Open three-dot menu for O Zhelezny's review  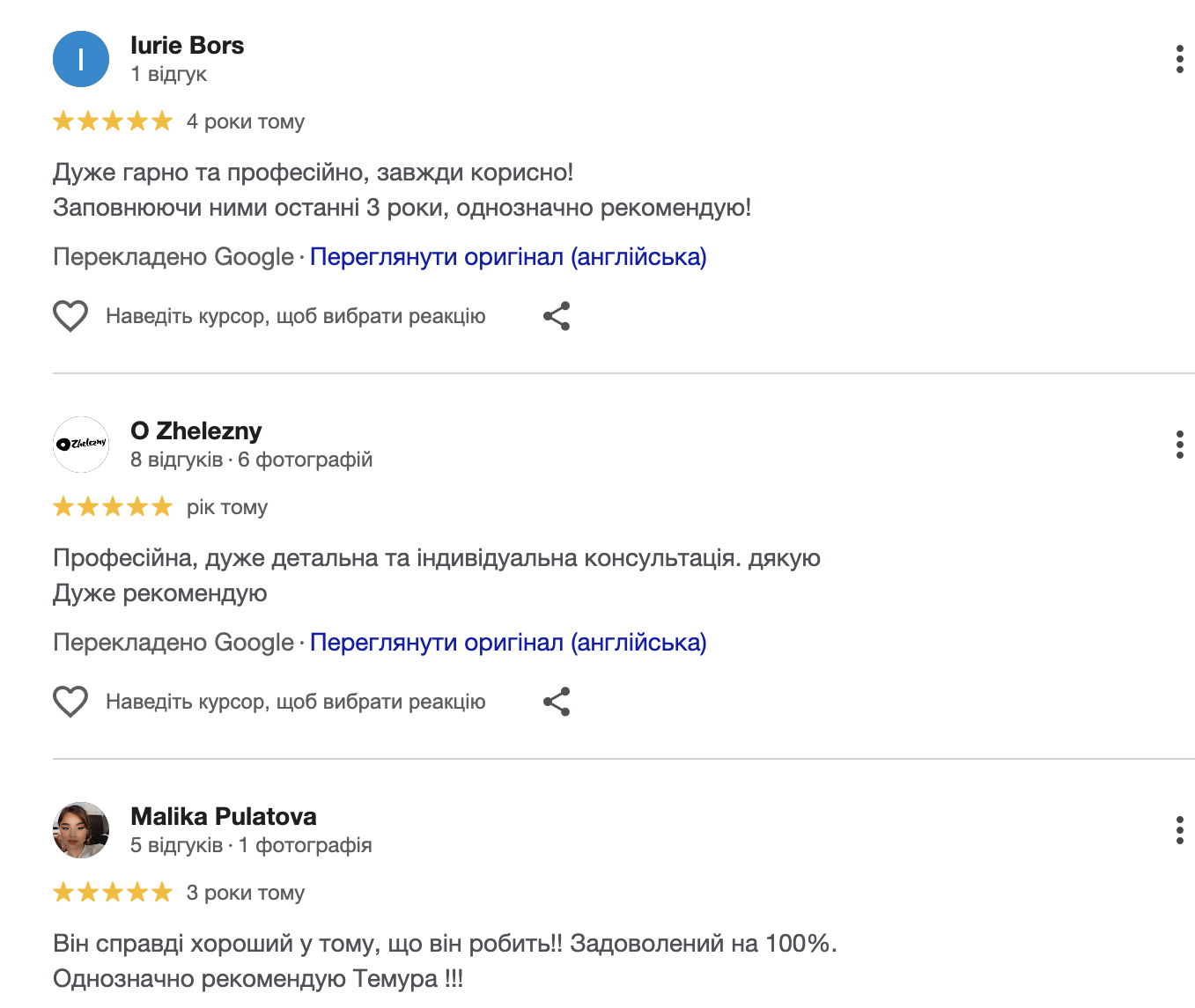(1179, 445)
